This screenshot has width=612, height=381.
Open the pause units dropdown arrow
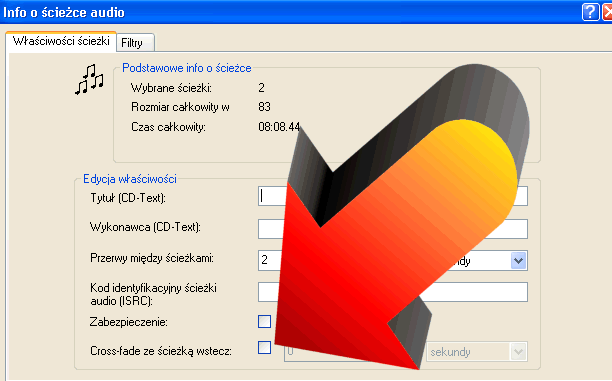click(518, 261)
